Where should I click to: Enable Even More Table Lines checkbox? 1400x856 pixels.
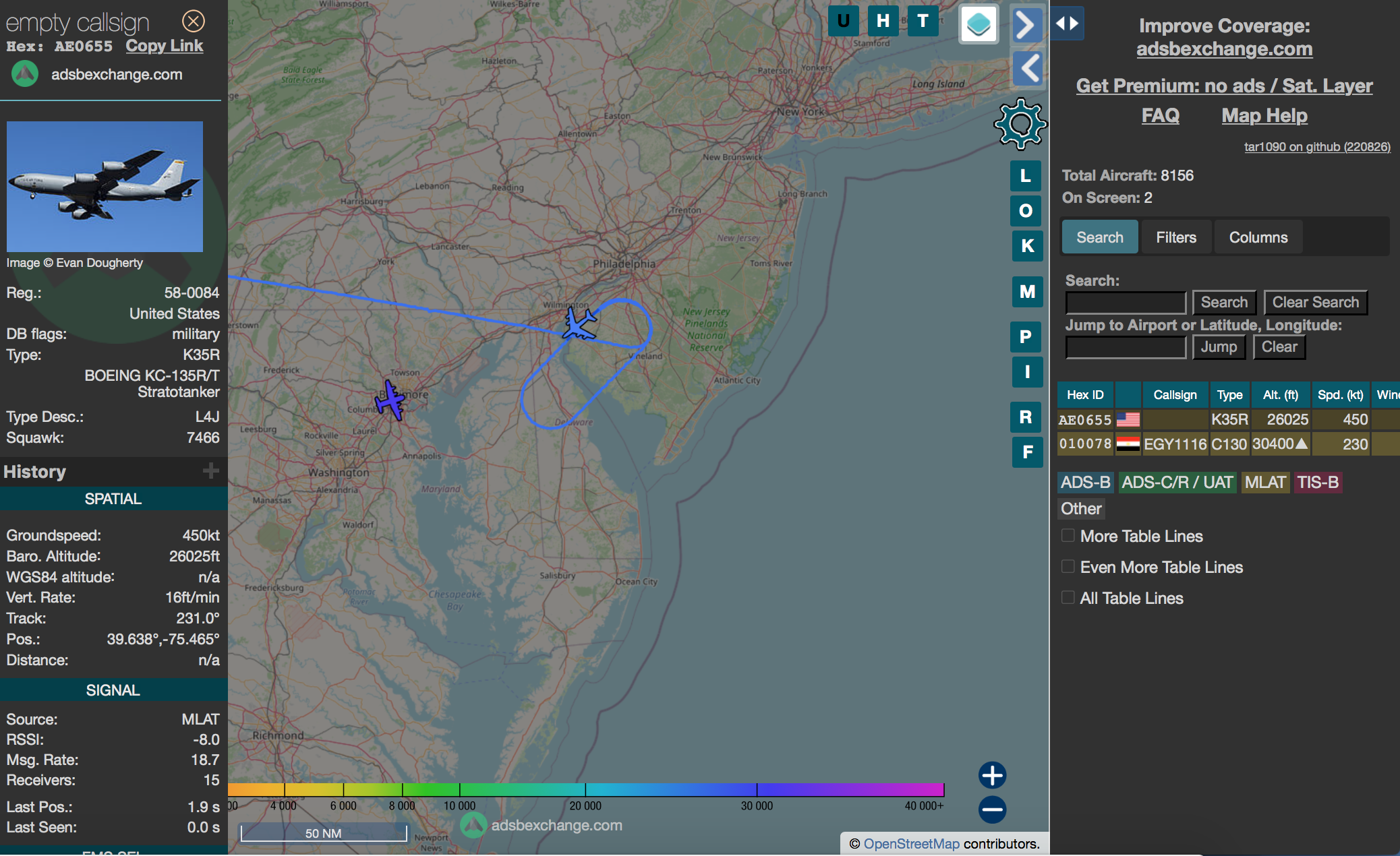pos(1068,567)
